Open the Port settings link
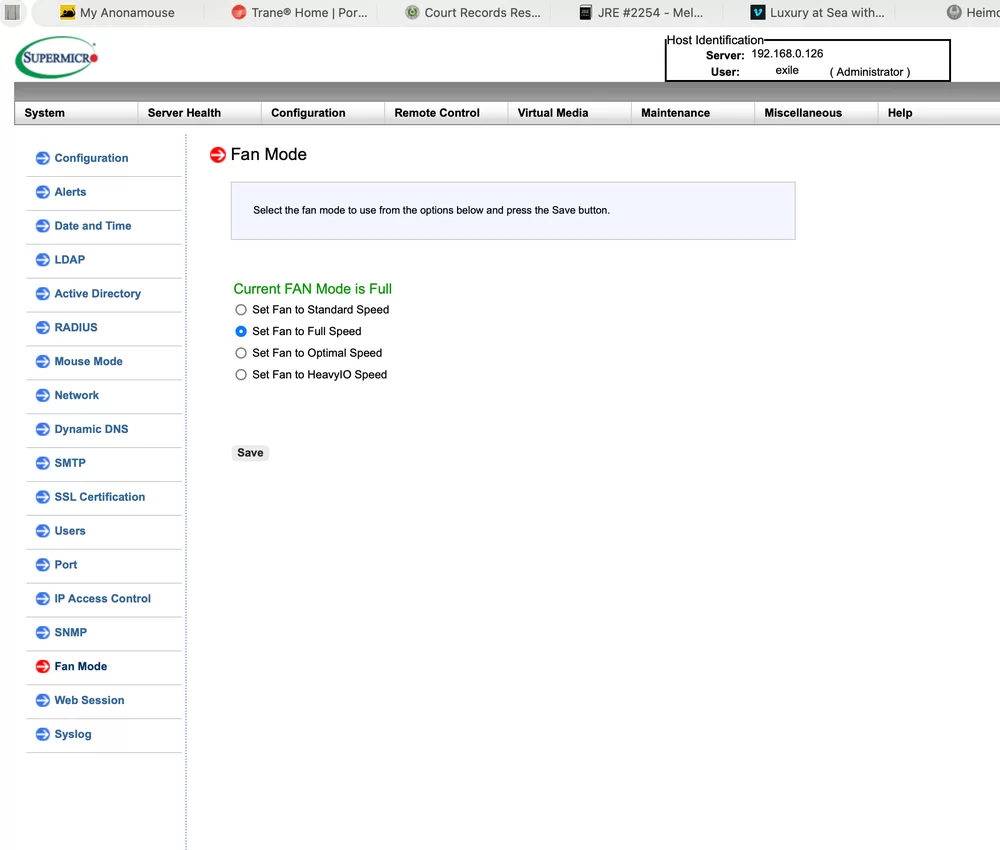Viewport: 1000px width, 850px height. 66,564
